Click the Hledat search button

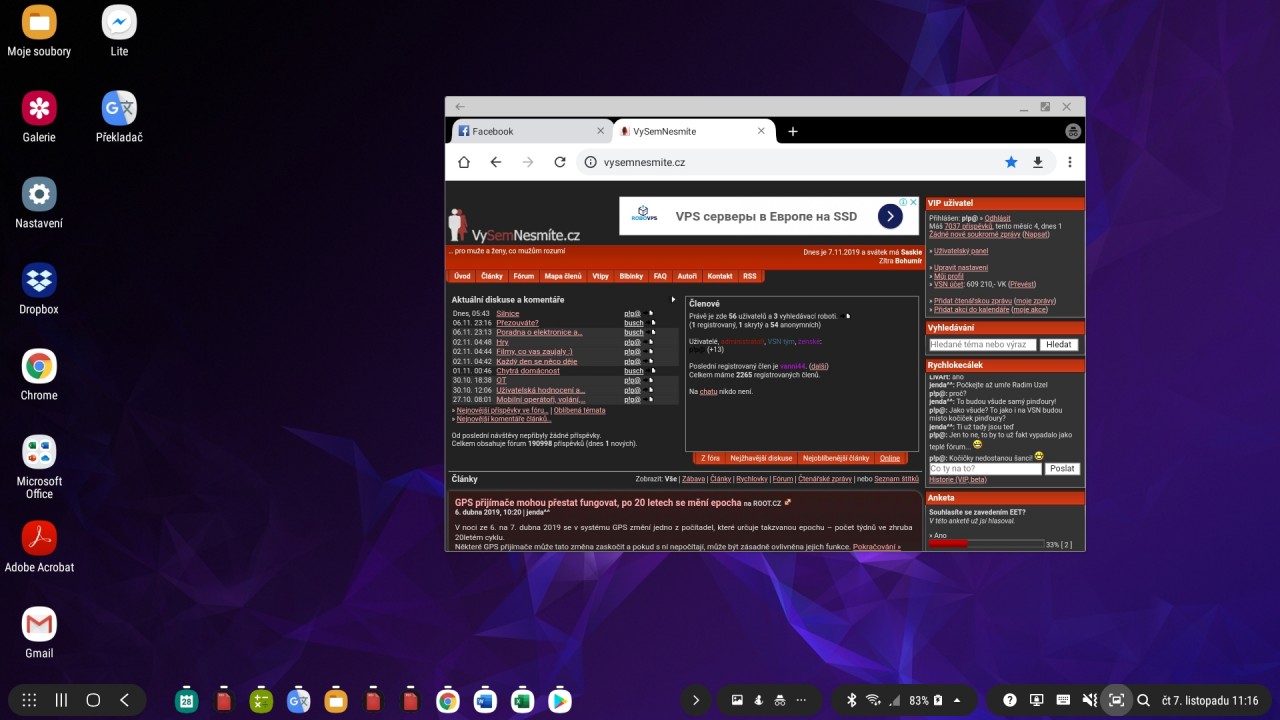tap(1059, 344)
